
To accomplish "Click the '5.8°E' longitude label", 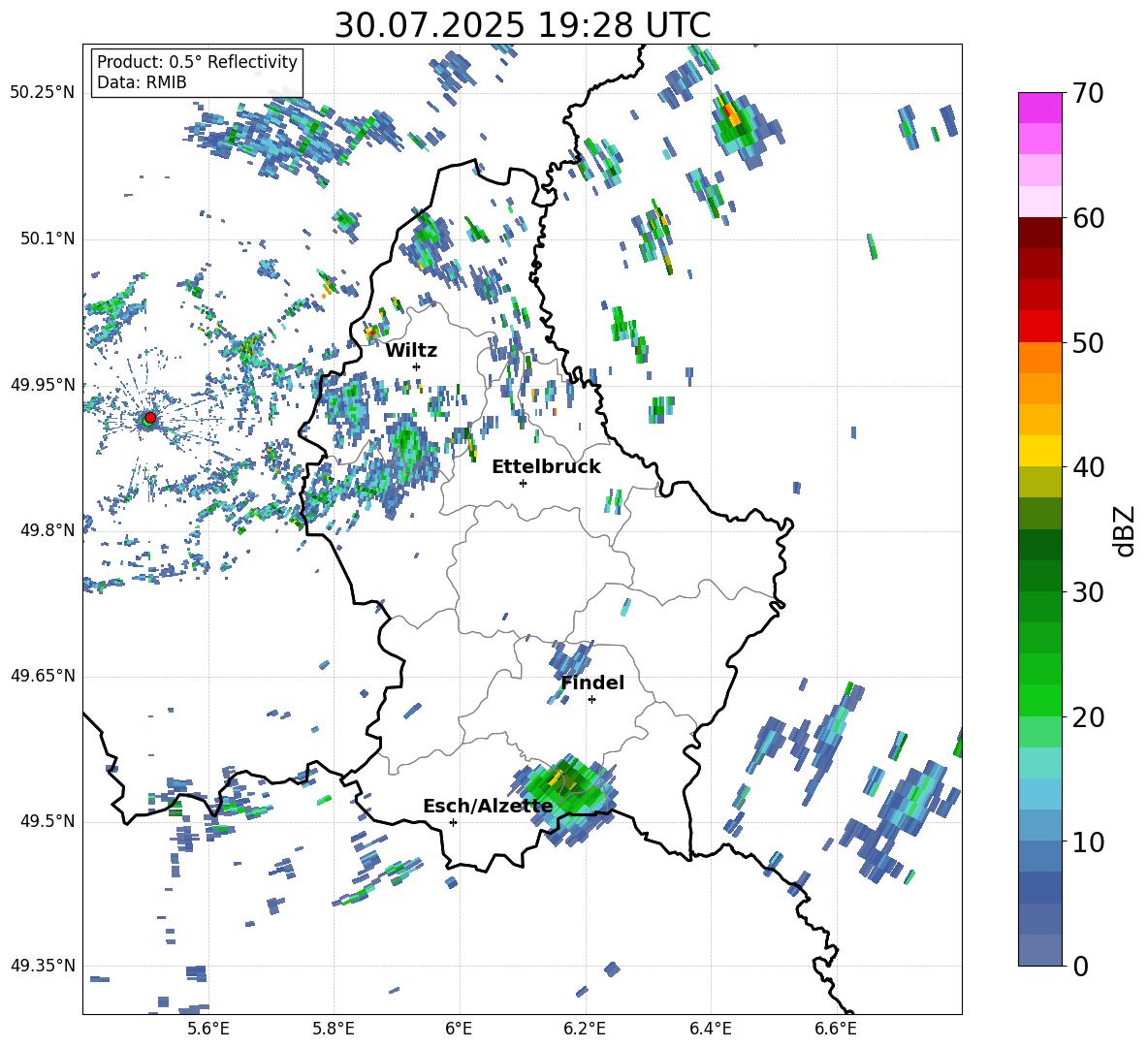I will click(x=334, y=1029).
